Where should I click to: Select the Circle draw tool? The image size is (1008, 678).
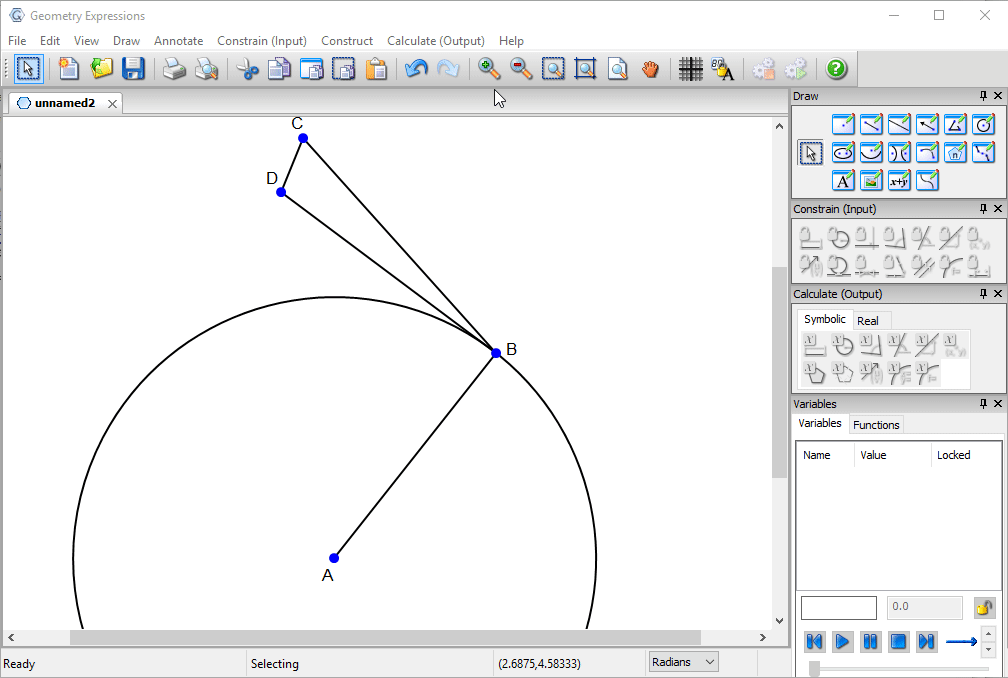pos(984,124)
